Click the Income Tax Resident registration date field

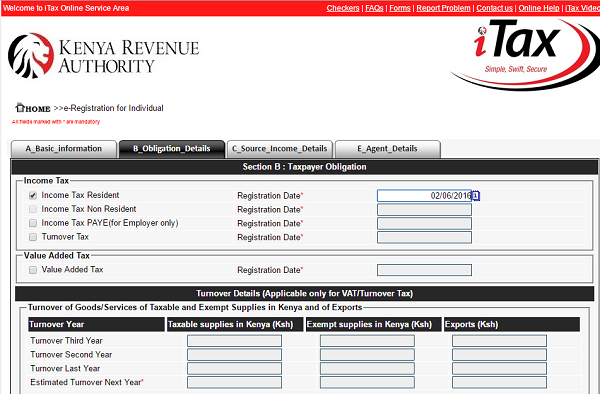pyautogui.click(x=424, y=196)
